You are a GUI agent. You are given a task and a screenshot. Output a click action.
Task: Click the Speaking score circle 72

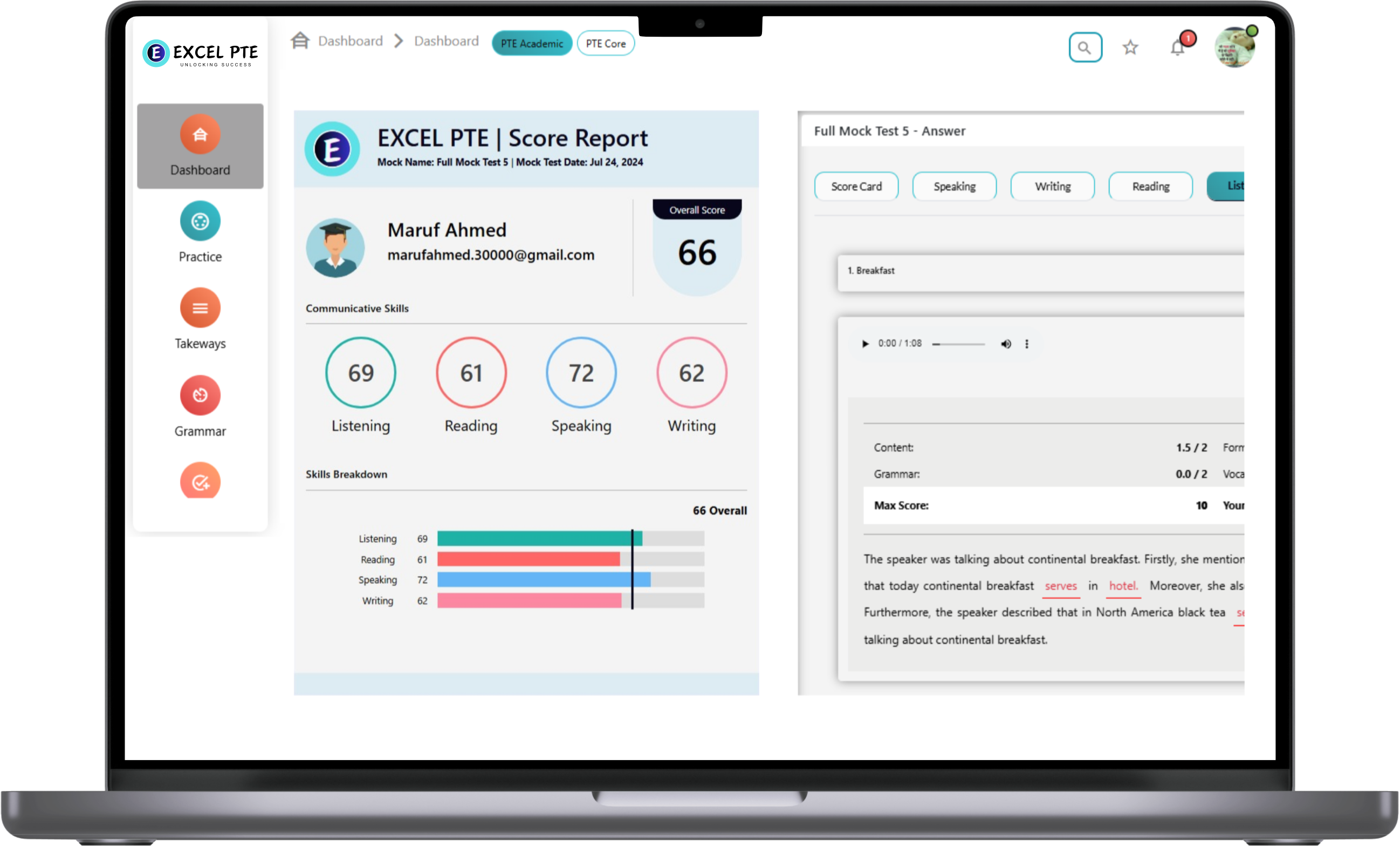point(581,373)
